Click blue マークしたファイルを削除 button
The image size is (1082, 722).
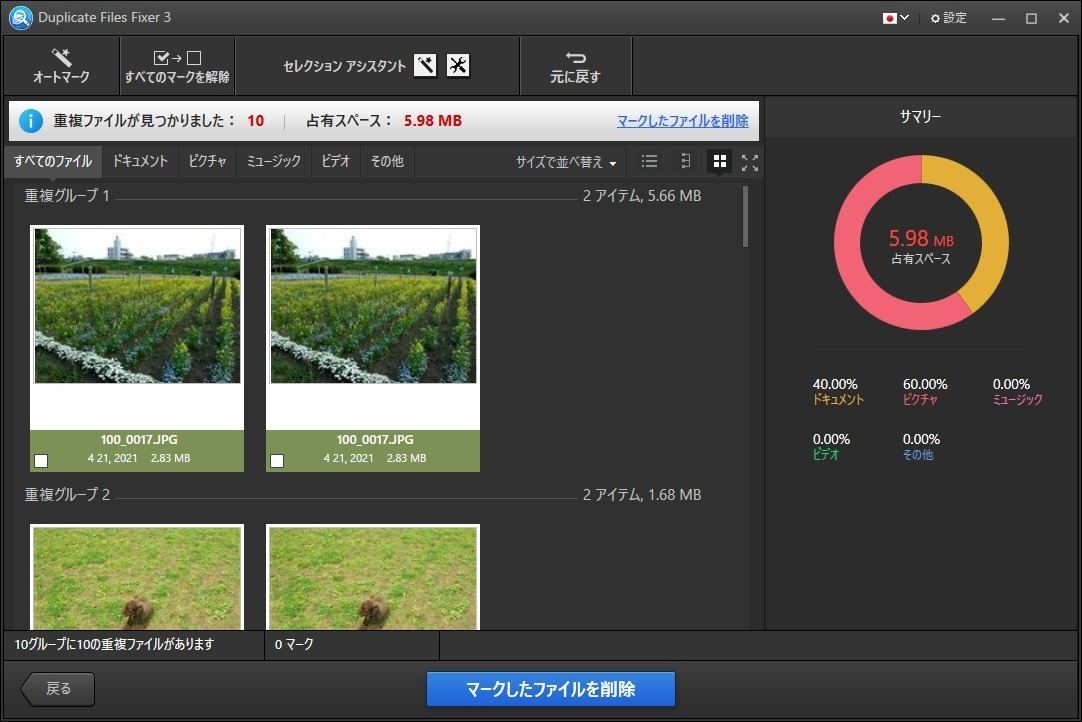tap(551, 689)
